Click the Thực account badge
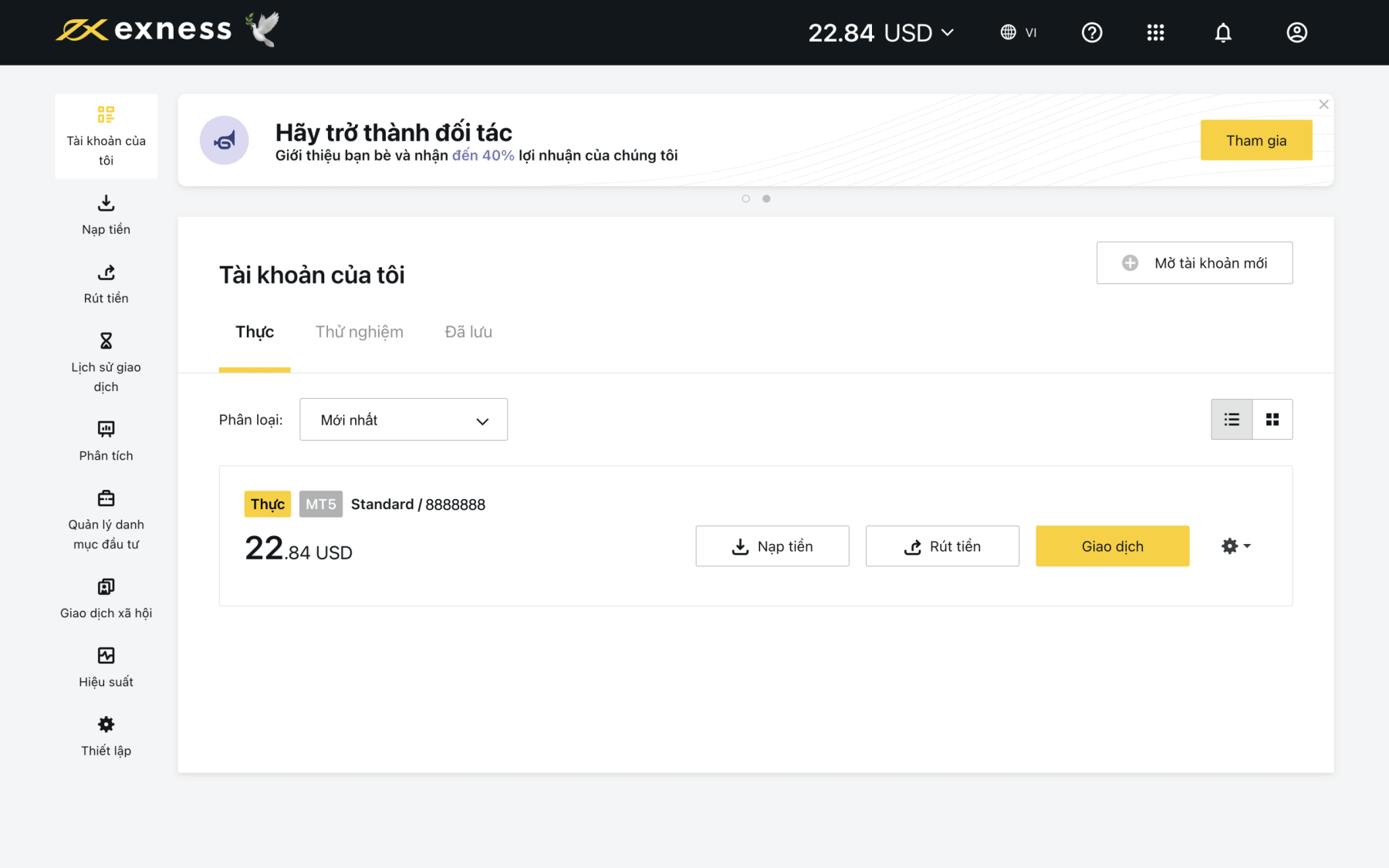Screen dimensions: 1389x868 pyautogui.click(x=268, y=504)
